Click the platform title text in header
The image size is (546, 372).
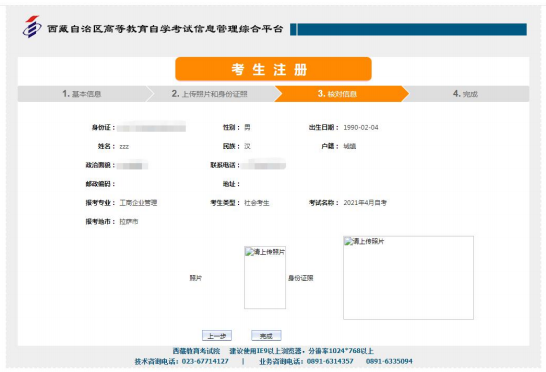coord(165,29)
